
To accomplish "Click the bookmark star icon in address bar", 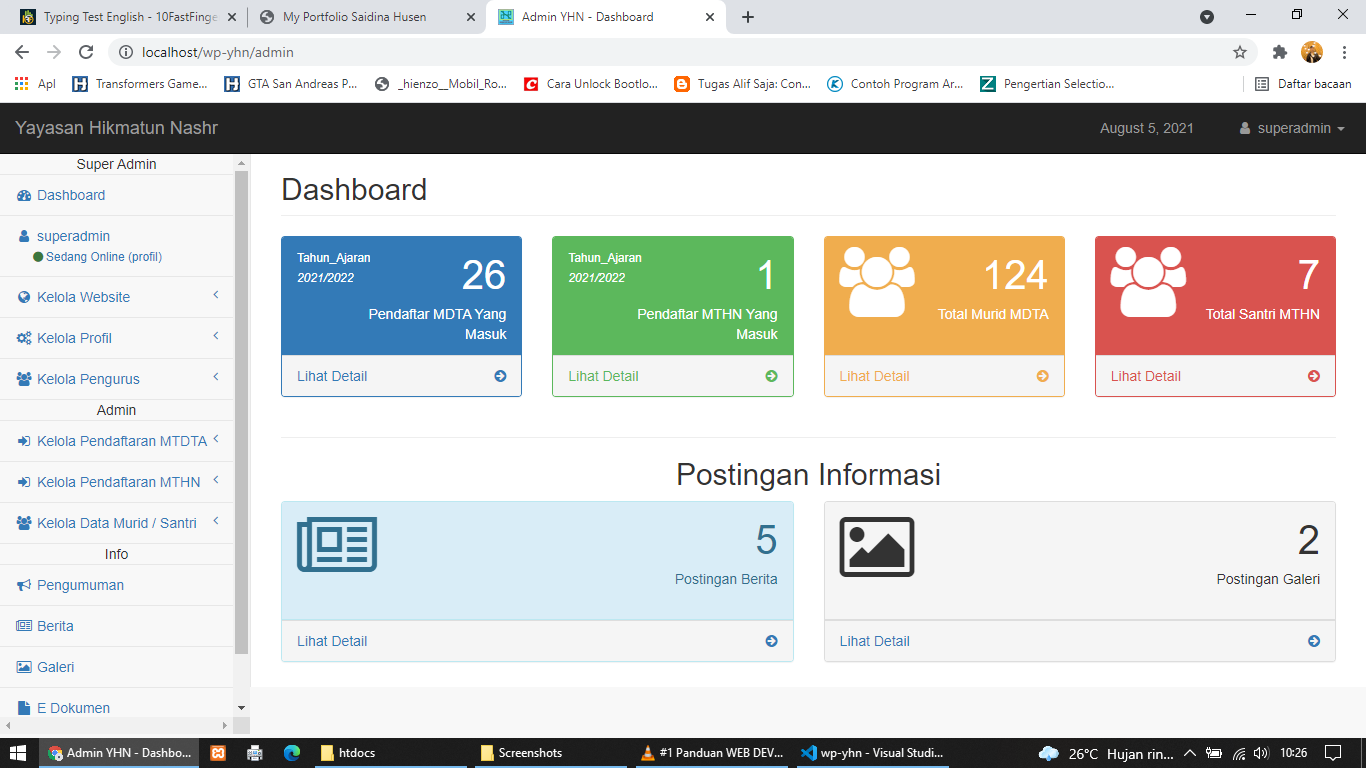I will point(1240,52).
